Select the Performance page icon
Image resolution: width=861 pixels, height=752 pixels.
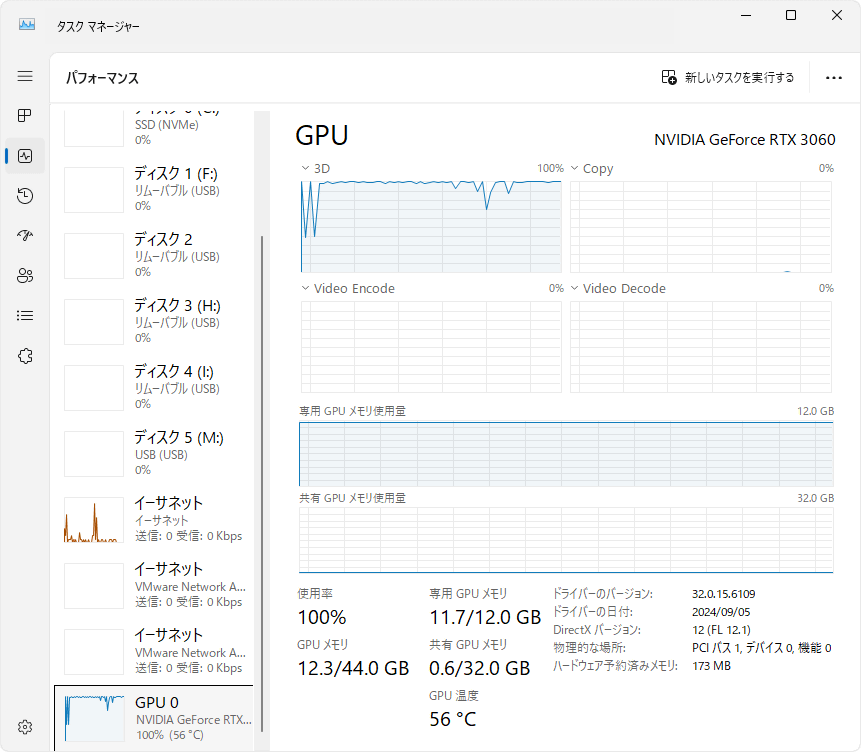(25, 156)
